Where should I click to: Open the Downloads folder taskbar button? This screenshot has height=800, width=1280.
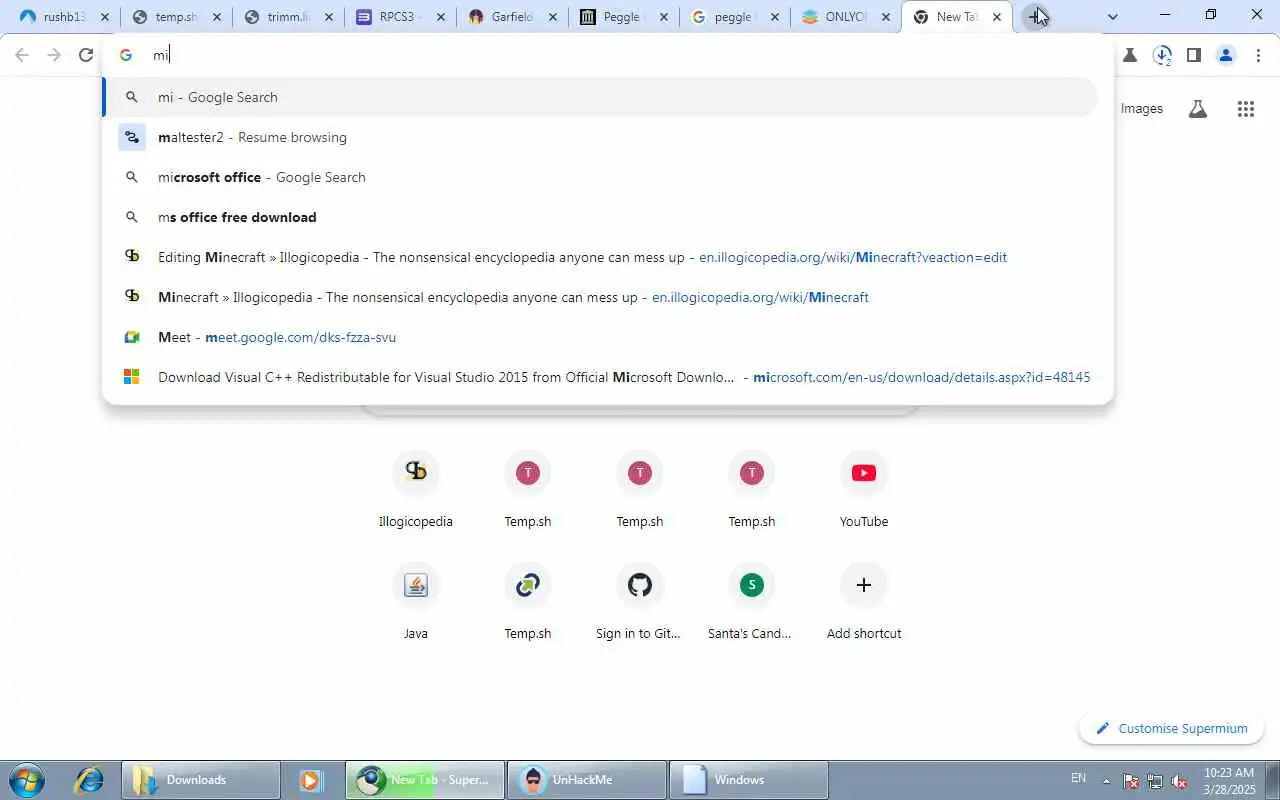pos(201,780)
